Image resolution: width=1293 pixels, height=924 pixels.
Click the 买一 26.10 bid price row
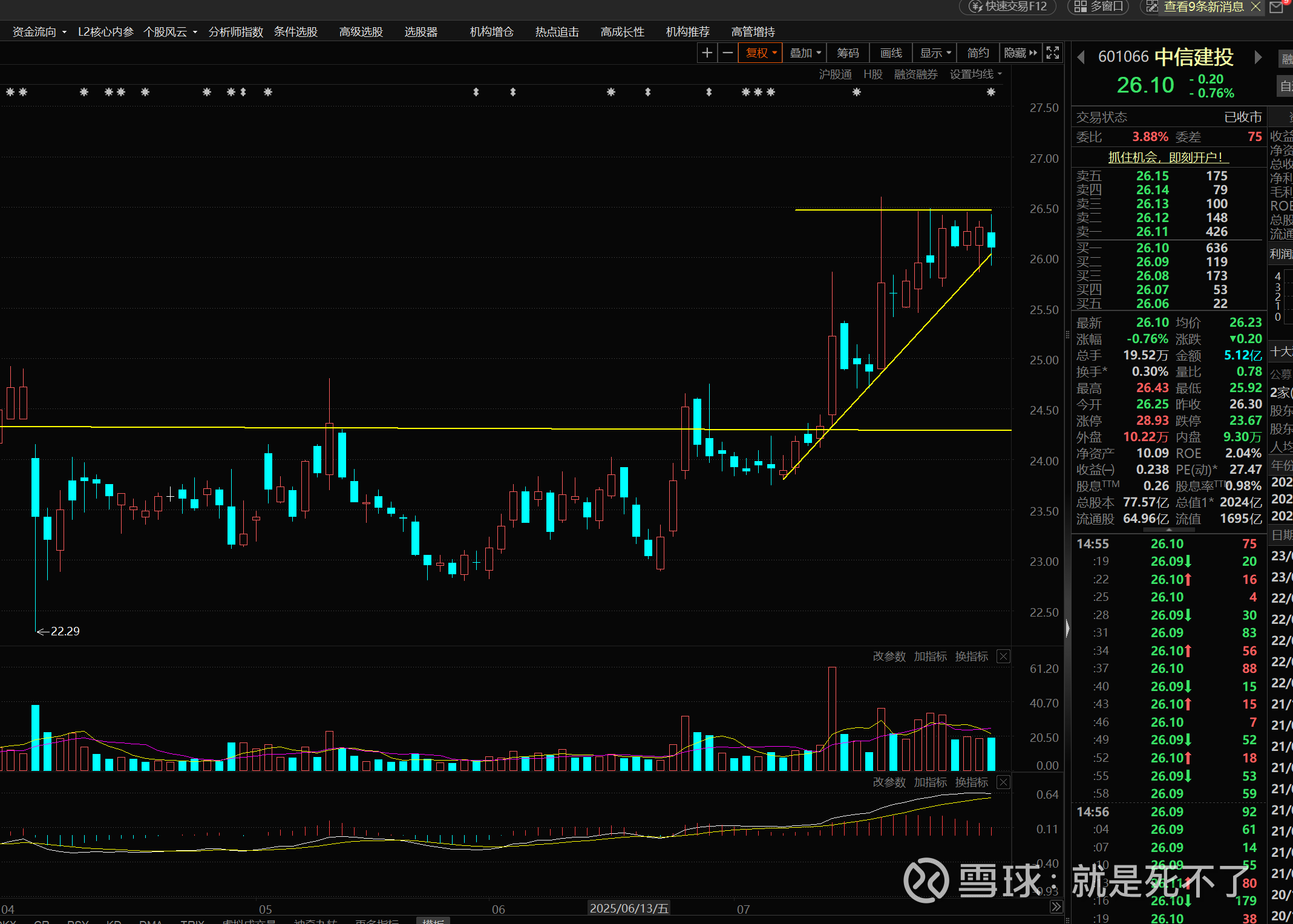click(x=1168, y=248)
